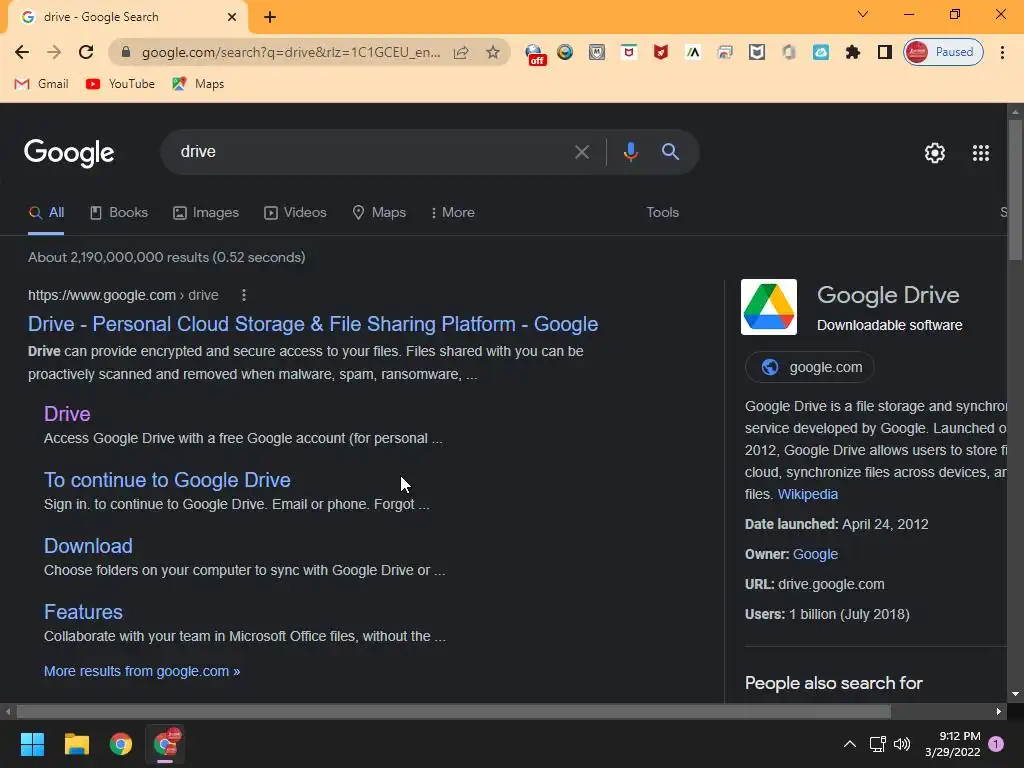The height and width of the screenshot is (768, 1024).
Task: Open the volume control in tray
Action: [902, 744]
